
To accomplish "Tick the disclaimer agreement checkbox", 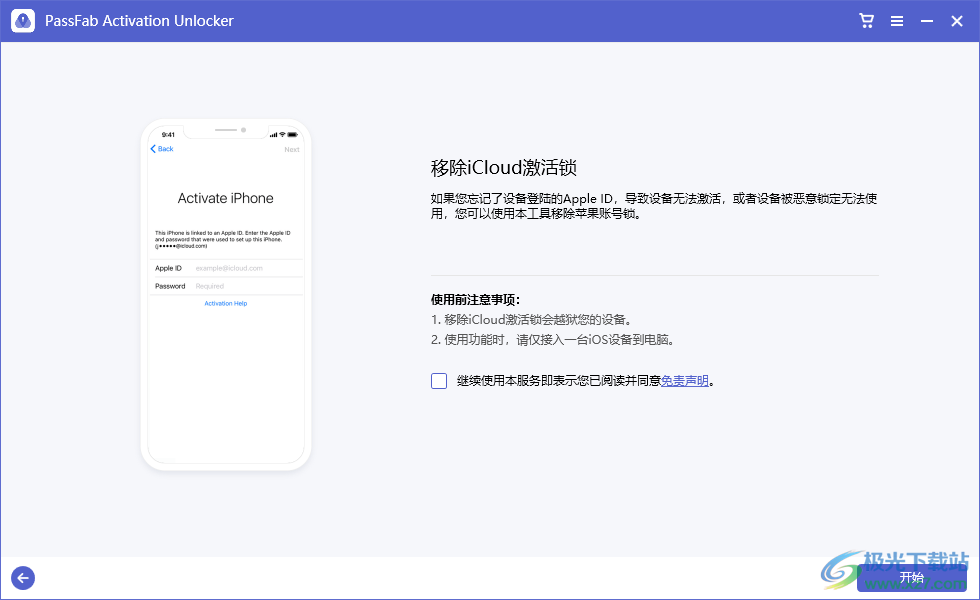I will tap(439, 381).
